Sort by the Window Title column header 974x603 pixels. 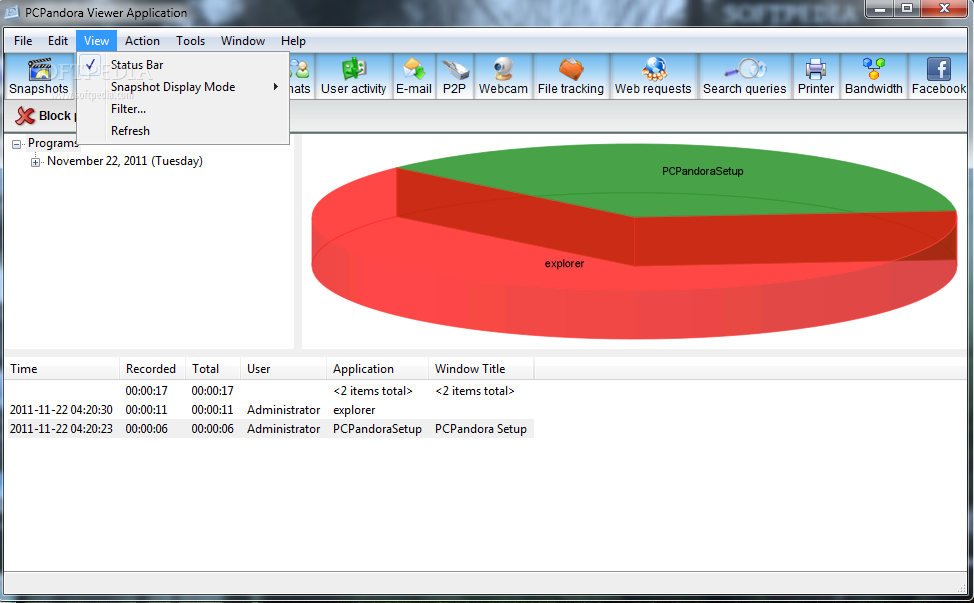481,369
